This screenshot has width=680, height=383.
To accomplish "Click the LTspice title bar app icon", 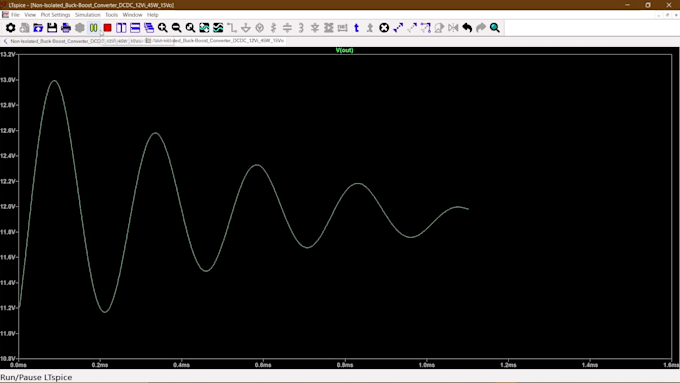I will click(4, 5).
